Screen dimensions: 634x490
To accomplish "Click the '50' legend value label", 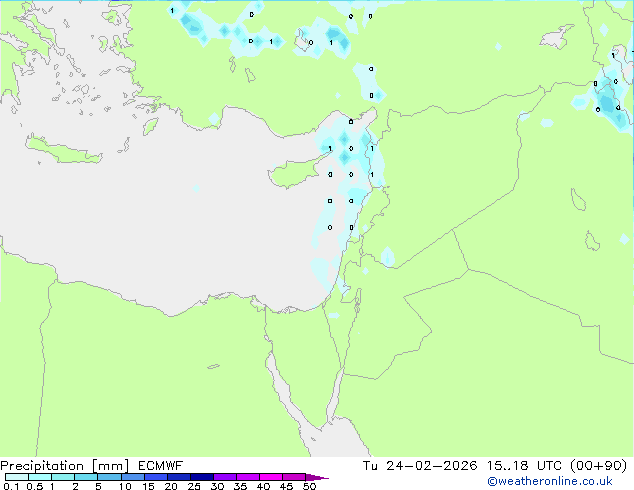I will (x=309, y=486).
